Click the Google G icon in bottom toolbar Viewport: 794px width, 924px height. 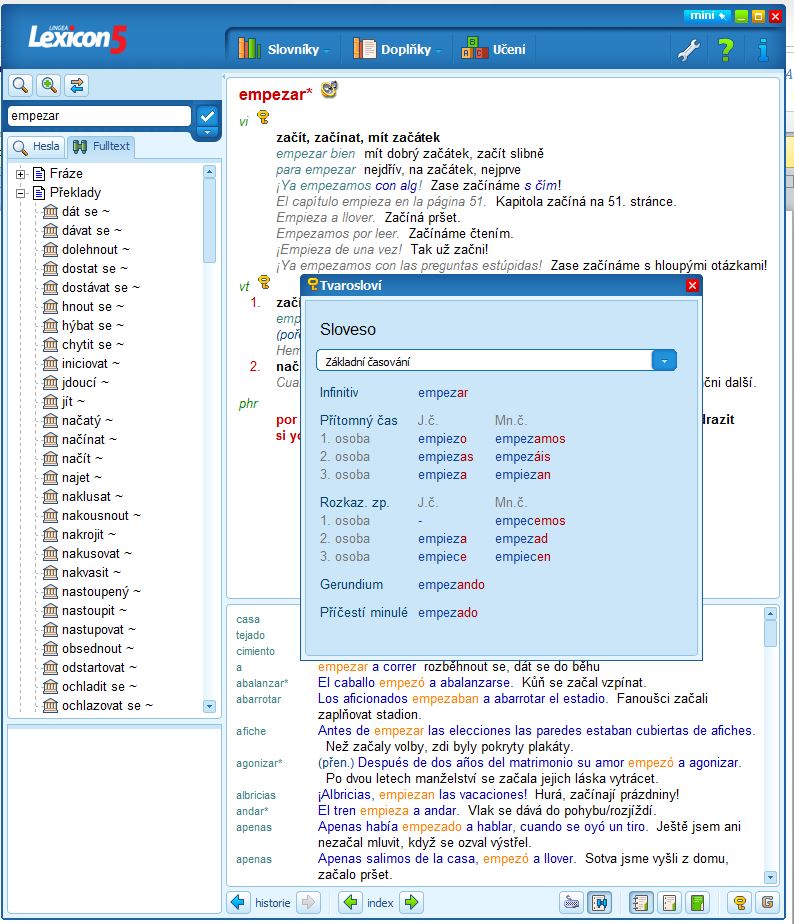click(767, 902)
